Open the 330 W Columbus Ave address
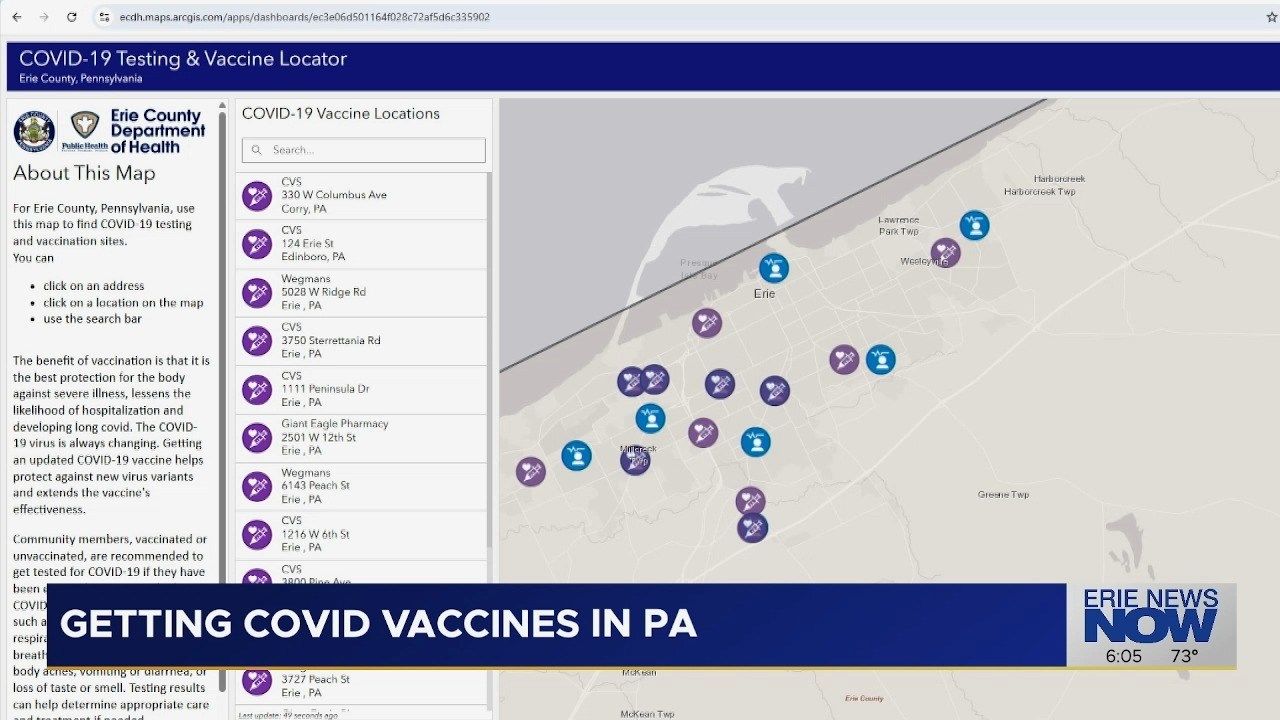The image size is (1280, 720). (334, 195)
